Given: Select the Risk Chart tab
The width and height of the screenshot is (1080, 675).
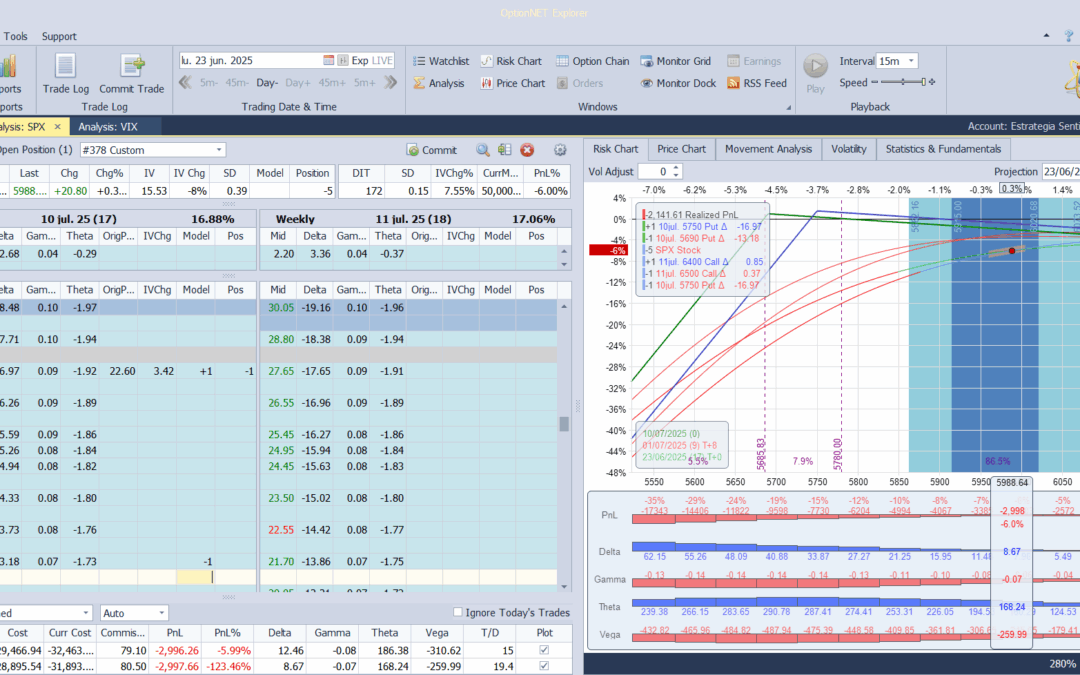Looking at the screenshot, I should point(615,149).
